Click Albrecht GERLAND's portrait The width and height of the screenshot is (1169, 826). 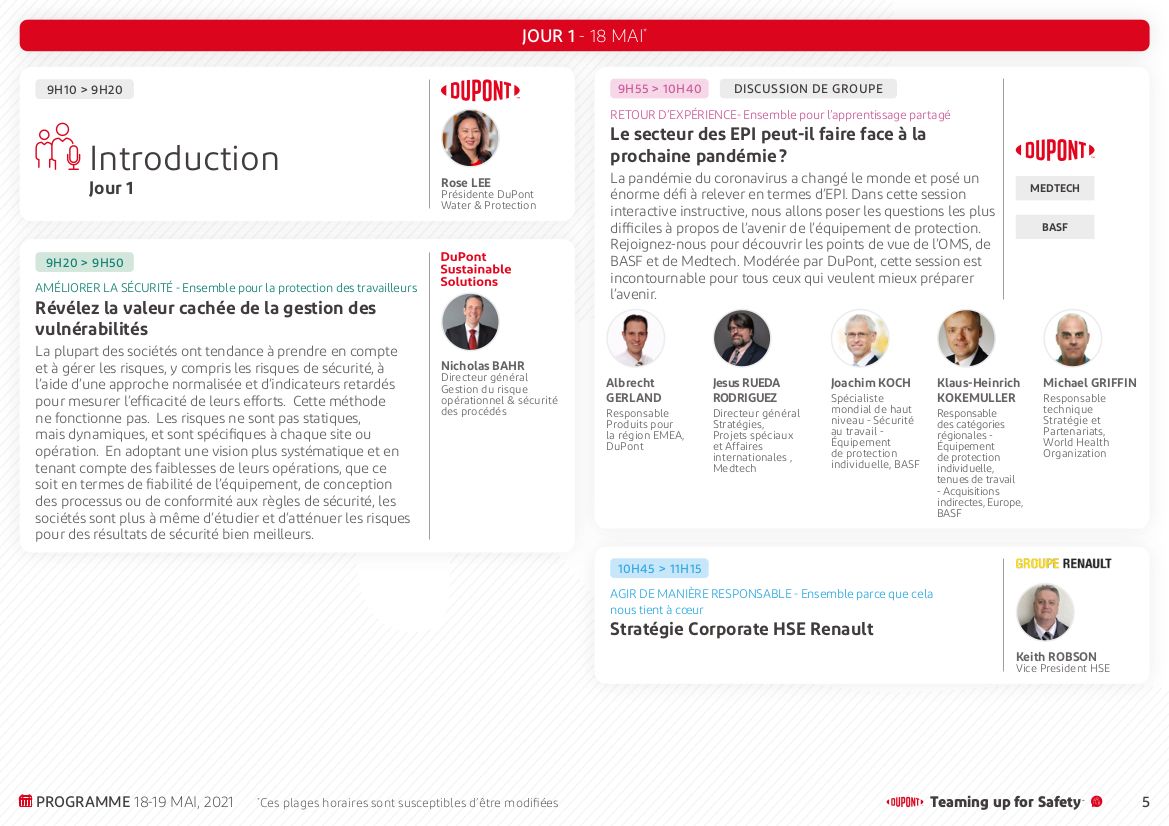pos(635,338)
